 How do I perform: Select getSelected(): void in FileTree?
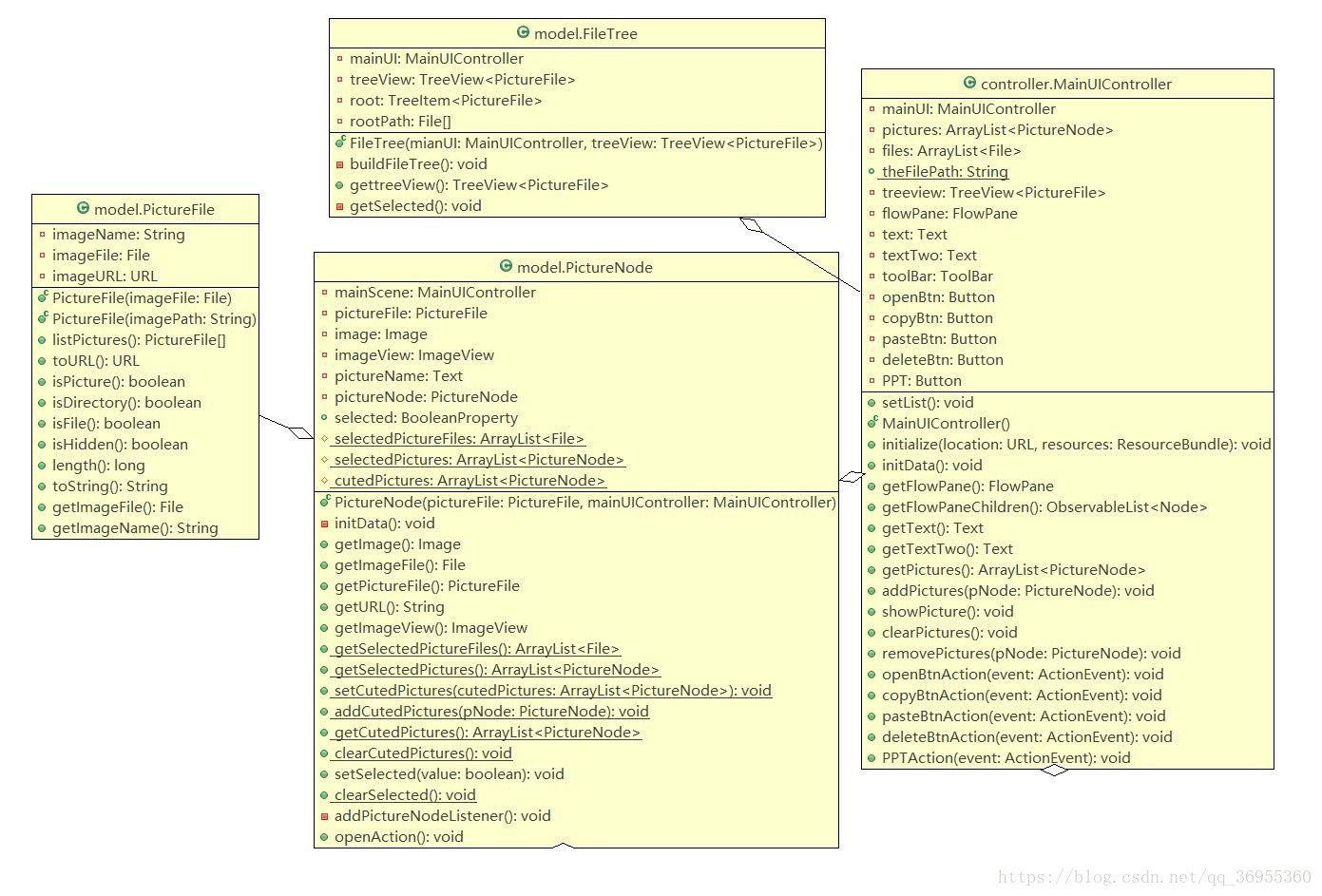coord(415,206)
